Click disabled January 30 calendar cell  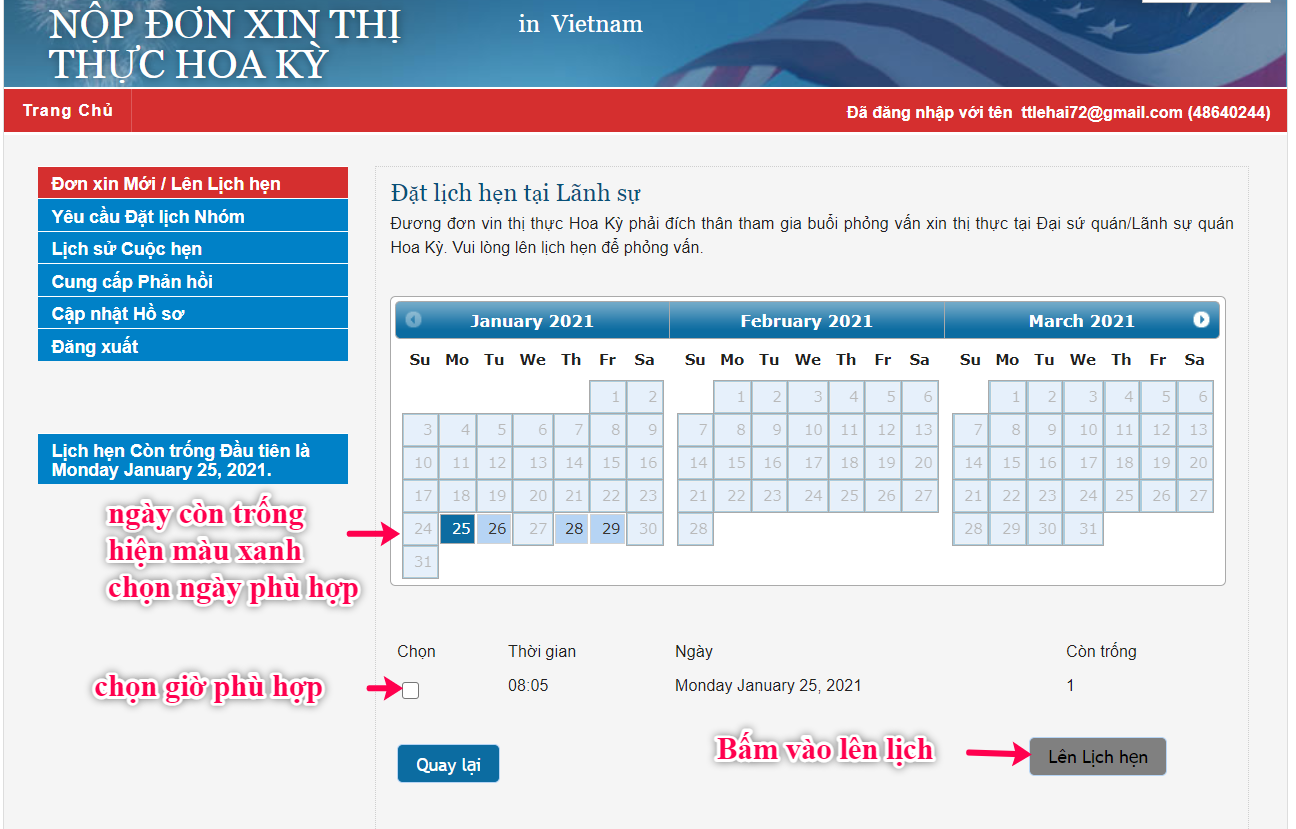coord(646,529)
